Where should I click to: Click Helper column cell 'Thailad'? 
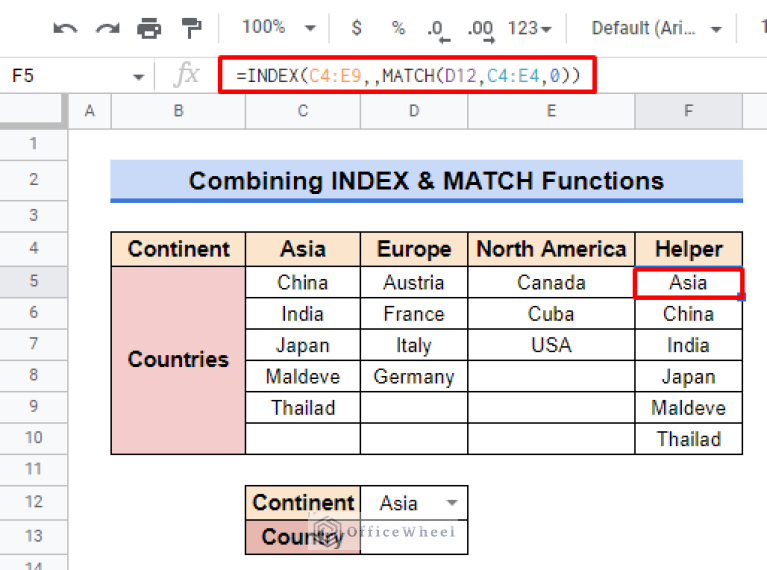688,439
